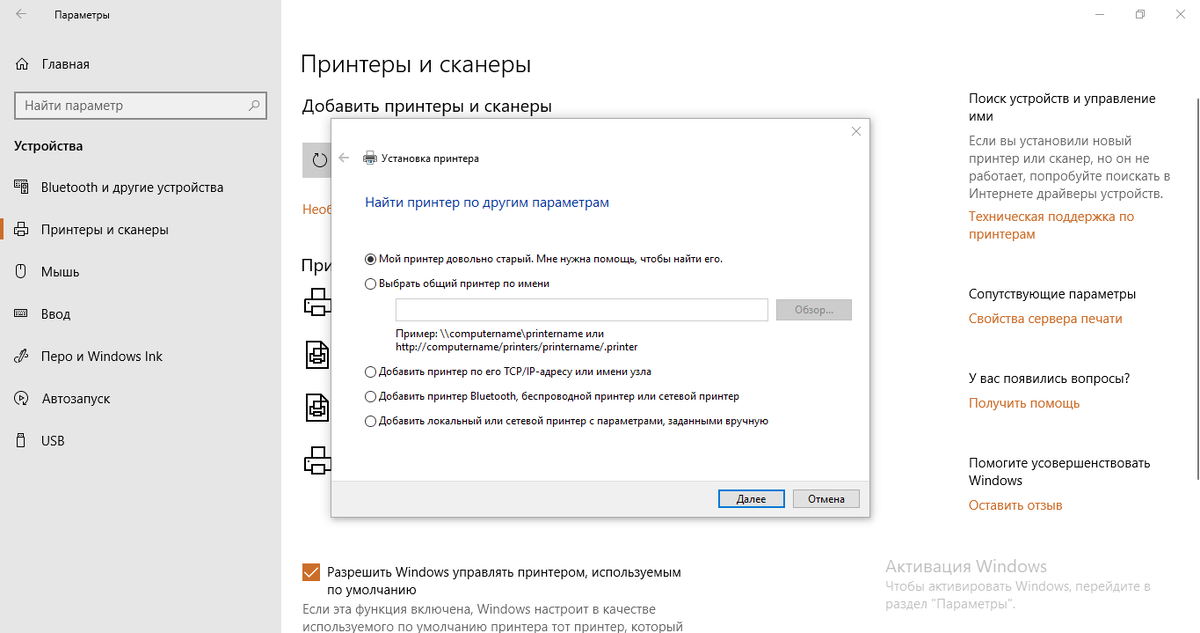1200x633 pixels.
Task: Click the dialog back arrow icon
Action: pyautogui.click(x=344, y=158)
